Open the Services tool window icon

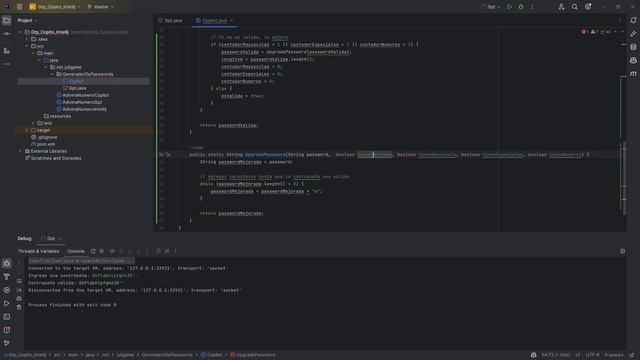[x=7, y=290]
